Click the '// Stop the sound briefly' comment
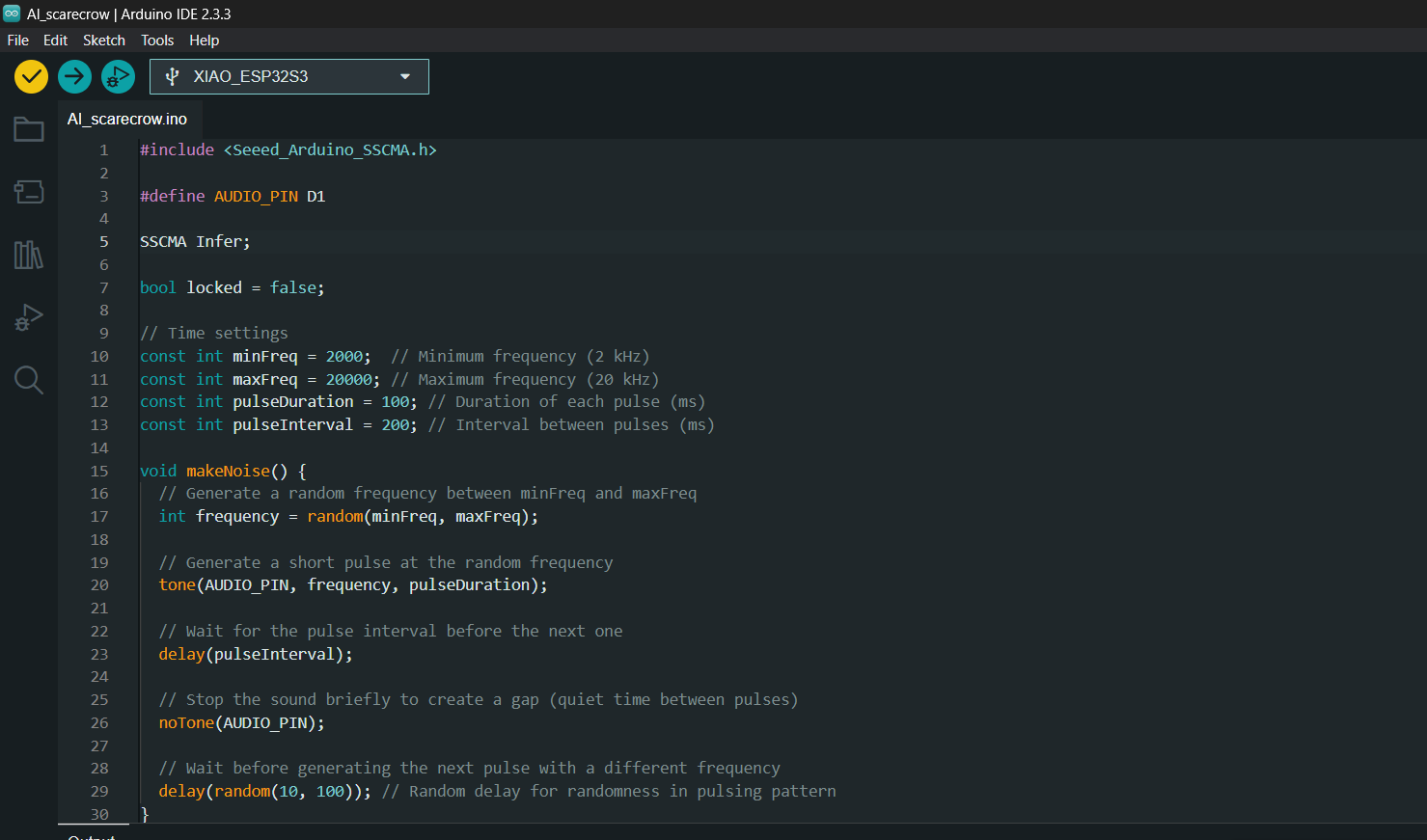This screenshot has width=1427, height=840. pyautogui.click(x=479, y=699)
